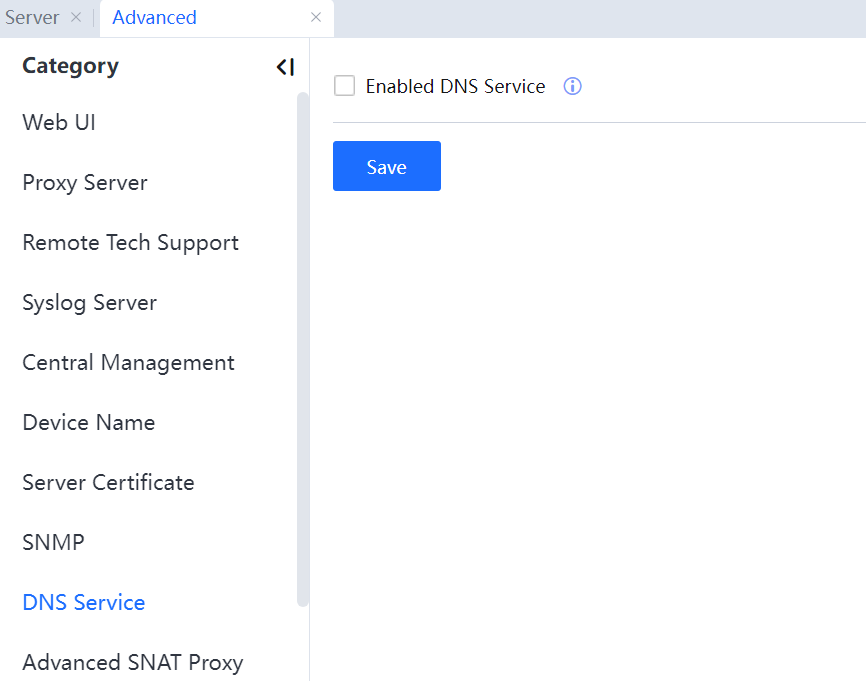Collapse the Category sidebar panel
This screenshot has width=866, height=681.
[x=285, y=67]
